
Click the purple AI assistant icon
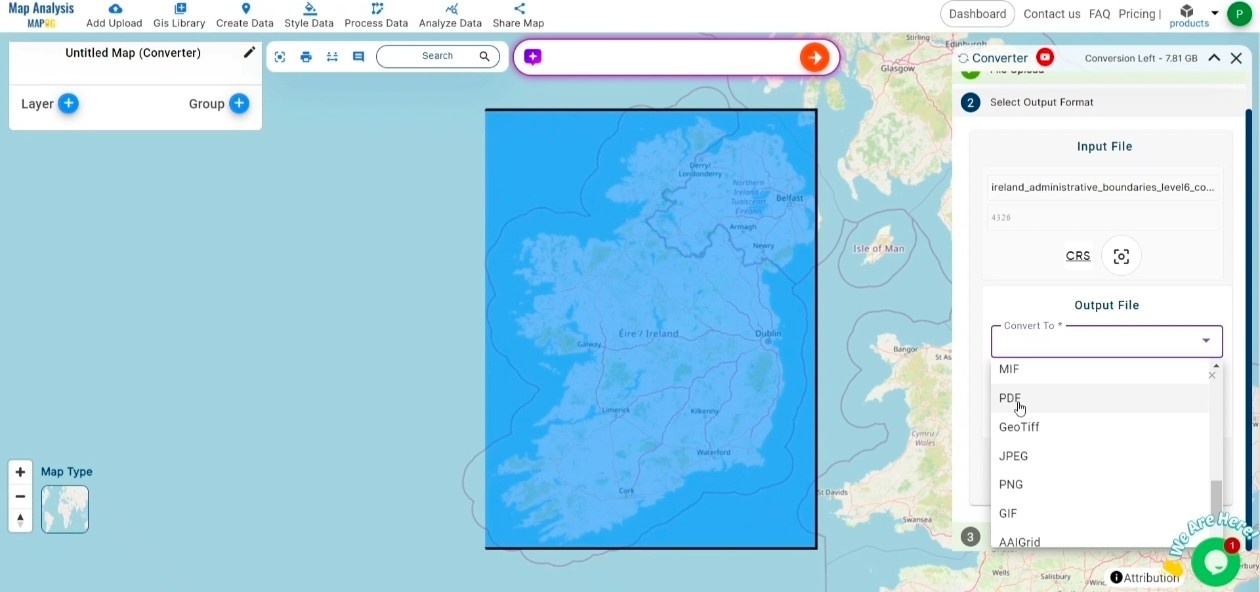(x=533, y=57)
